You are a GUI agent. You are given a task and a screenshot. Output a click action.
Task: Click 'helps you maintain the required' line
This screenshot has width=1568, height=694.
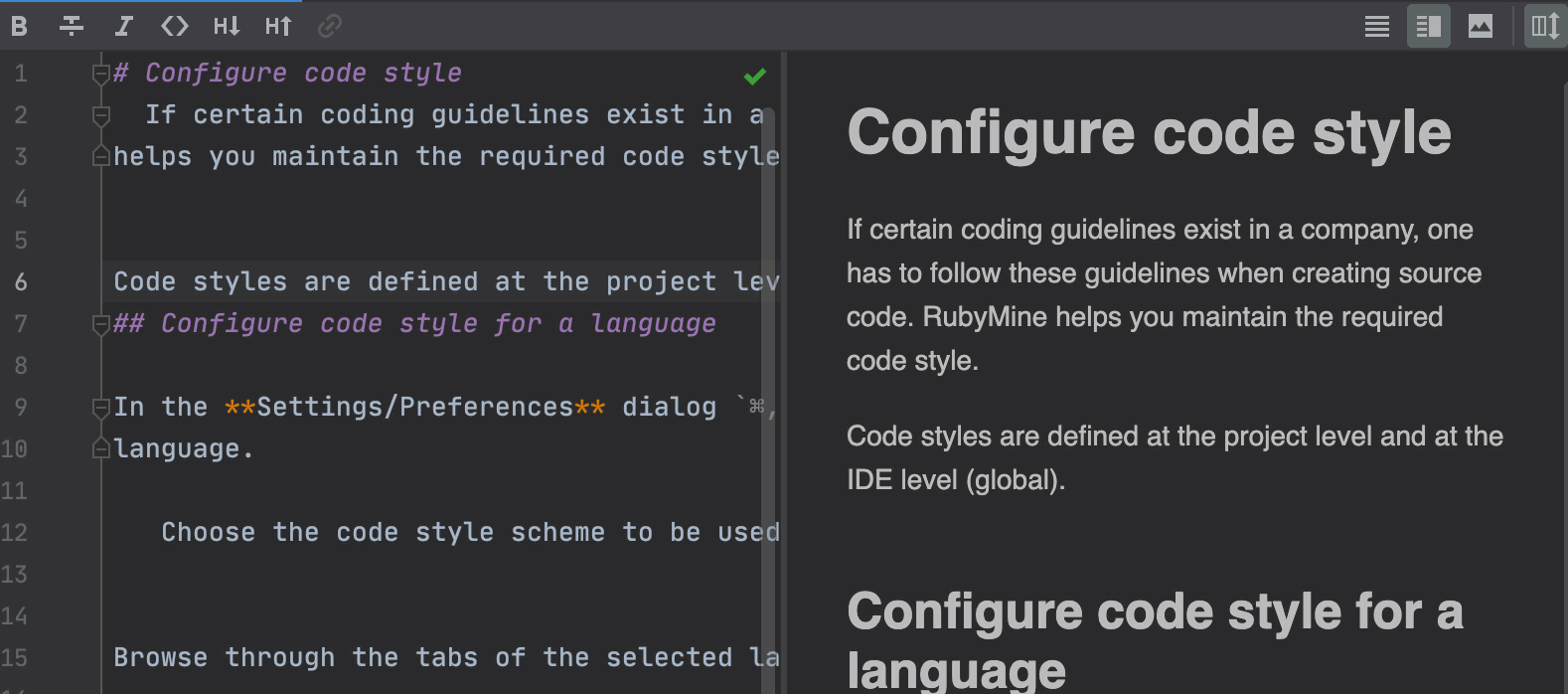point(447,157)
